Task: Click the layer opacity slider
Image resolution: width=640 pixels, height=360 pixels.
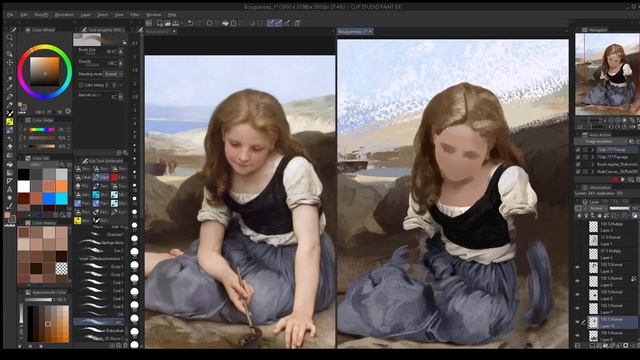Action: click(619, 208)
